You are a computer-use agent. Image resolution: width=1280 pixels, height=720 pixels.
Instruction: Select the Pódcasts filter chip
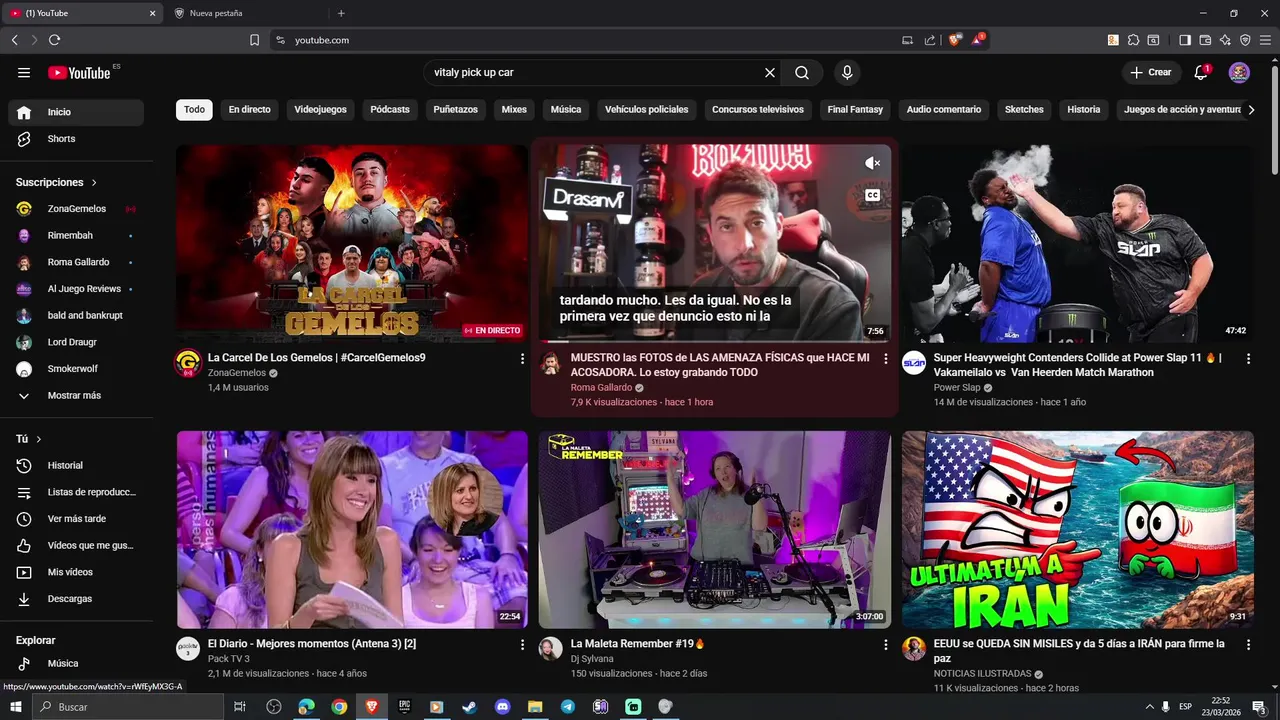tap(390, 110)
